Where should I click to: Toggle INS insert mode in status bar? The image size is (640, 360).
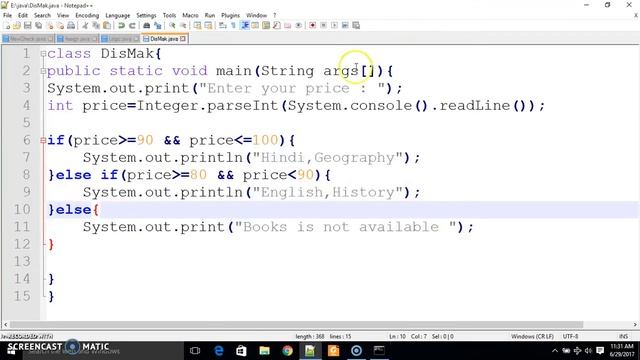click(x=623, y=336)
